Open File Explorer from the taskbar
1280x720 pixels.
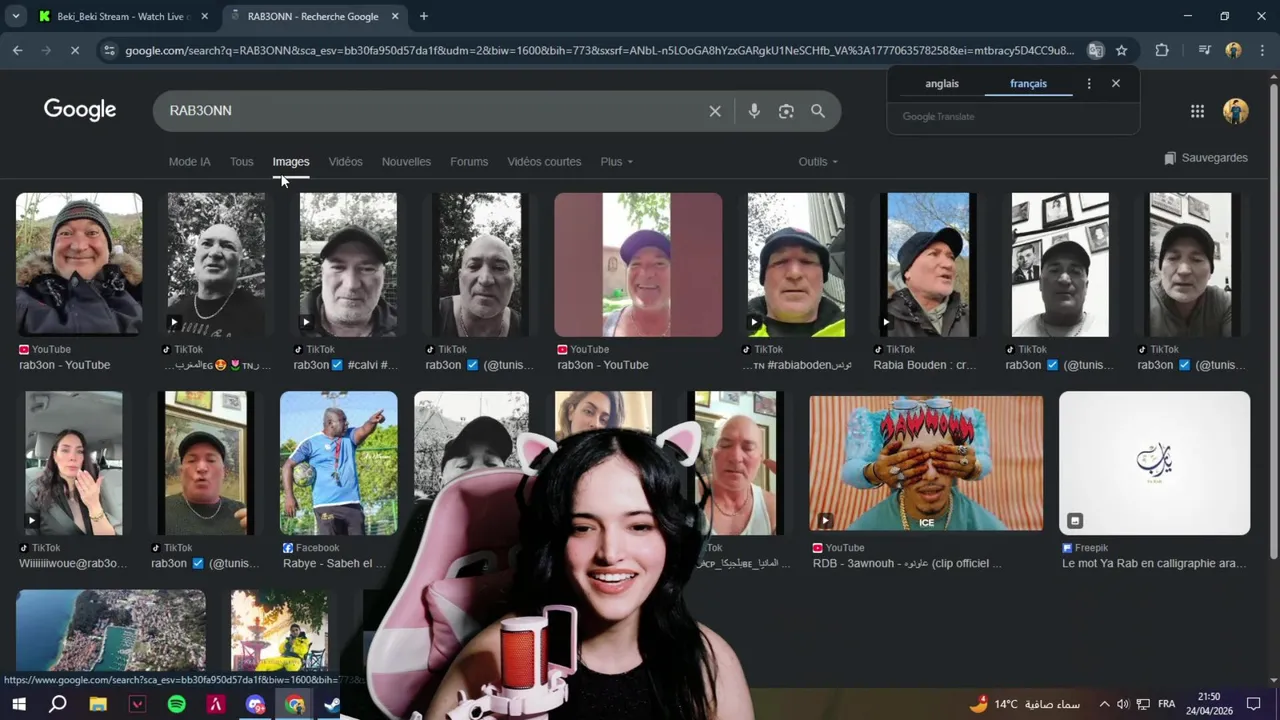coord(98,704)
